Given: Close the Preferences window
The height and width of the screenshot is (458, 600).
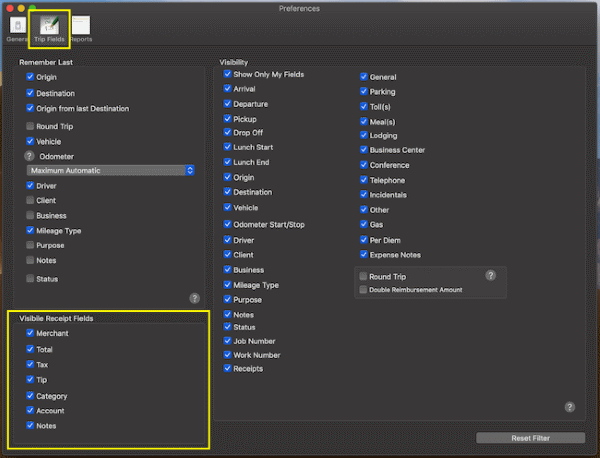Looking at the screenshot, I should point(10,8).
